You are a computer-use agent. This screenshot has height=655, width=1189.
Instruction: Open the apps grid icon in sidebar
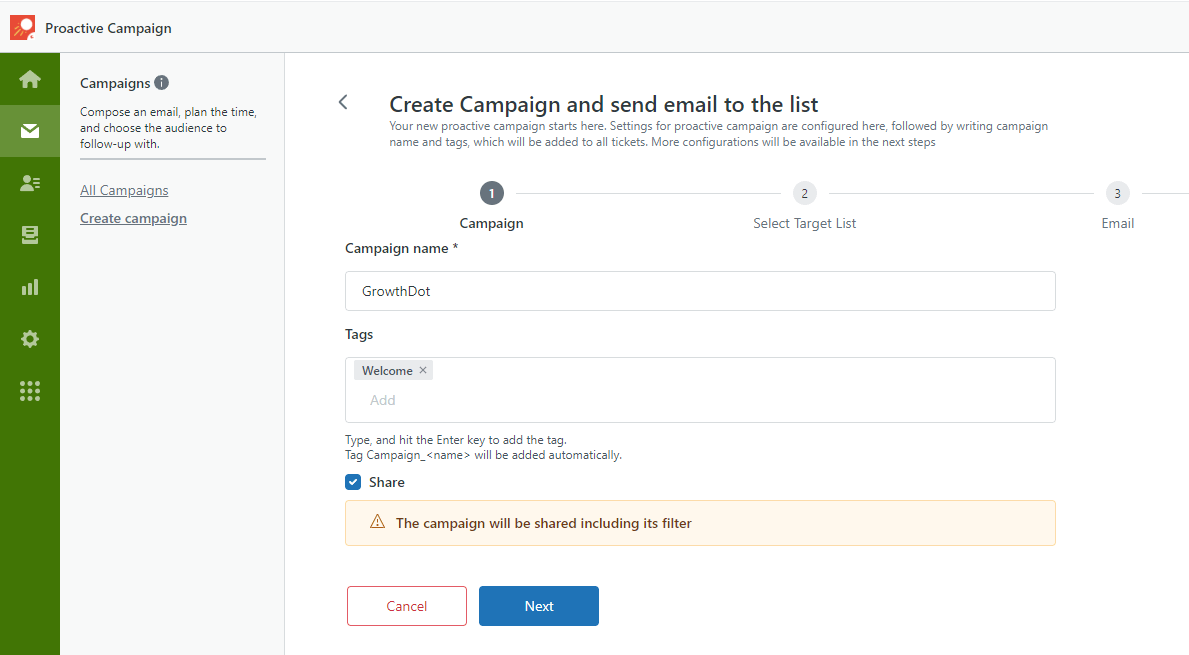30,390
